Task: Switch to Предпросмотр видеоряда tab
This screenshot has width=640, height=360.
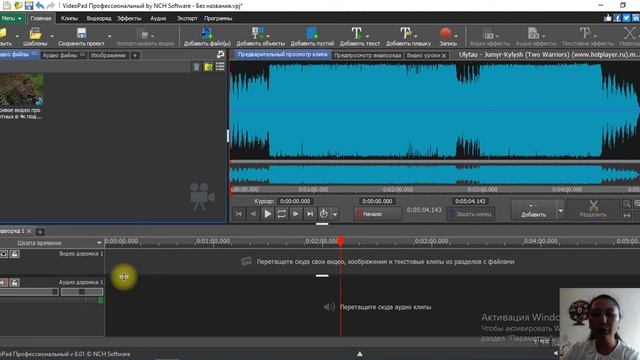Action: [x=367, y=55]
